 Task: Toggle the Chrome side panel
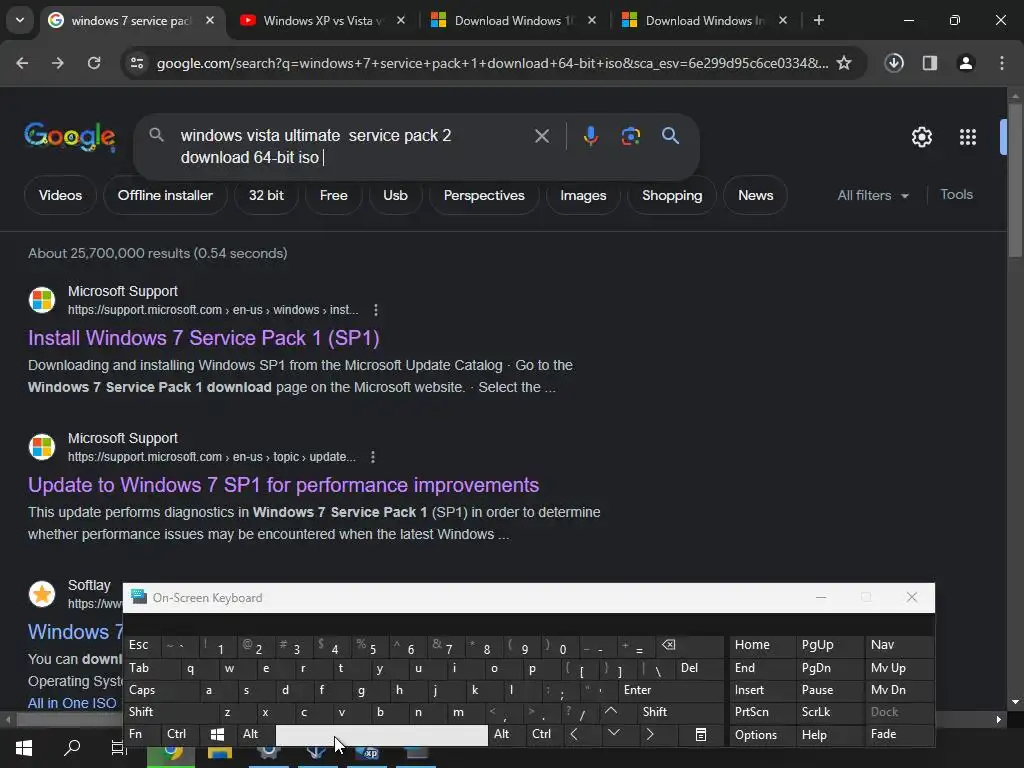[930, 63]
